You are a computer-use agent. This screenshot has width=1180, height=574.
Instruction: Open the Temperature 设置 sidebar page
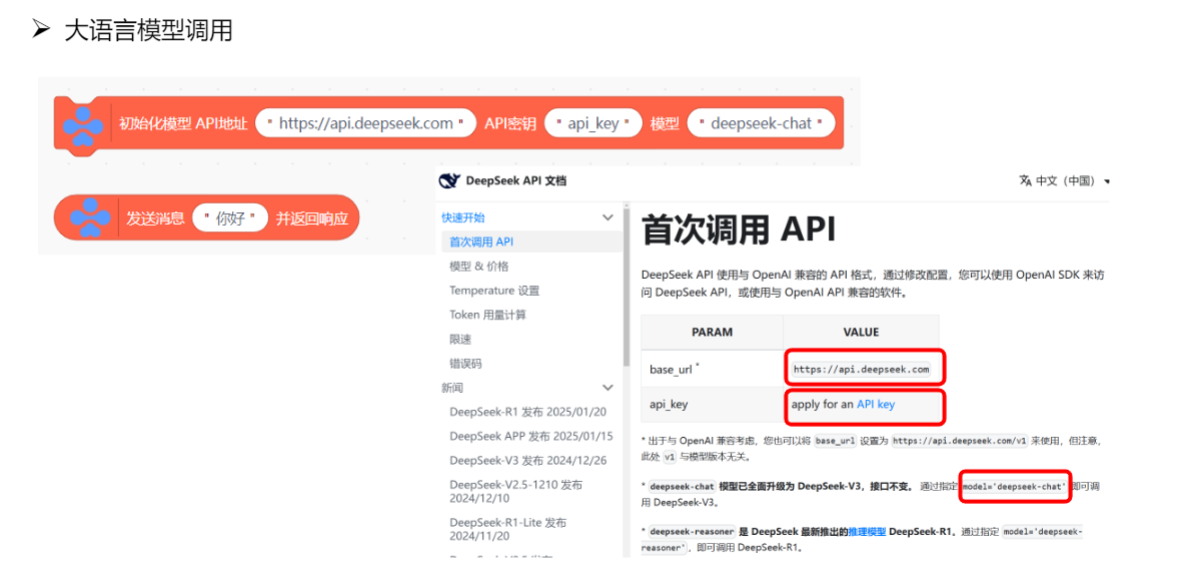(x=494, y=290)
